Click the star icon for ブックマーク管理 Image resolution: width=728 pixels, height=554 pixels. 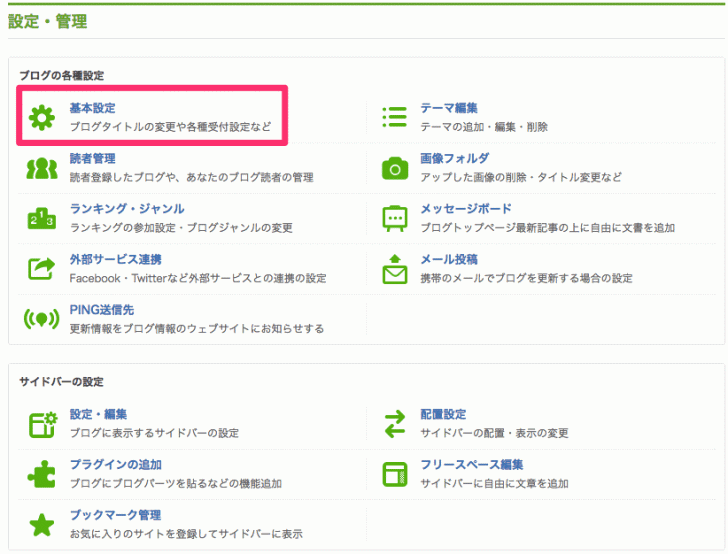pos(42,524)
